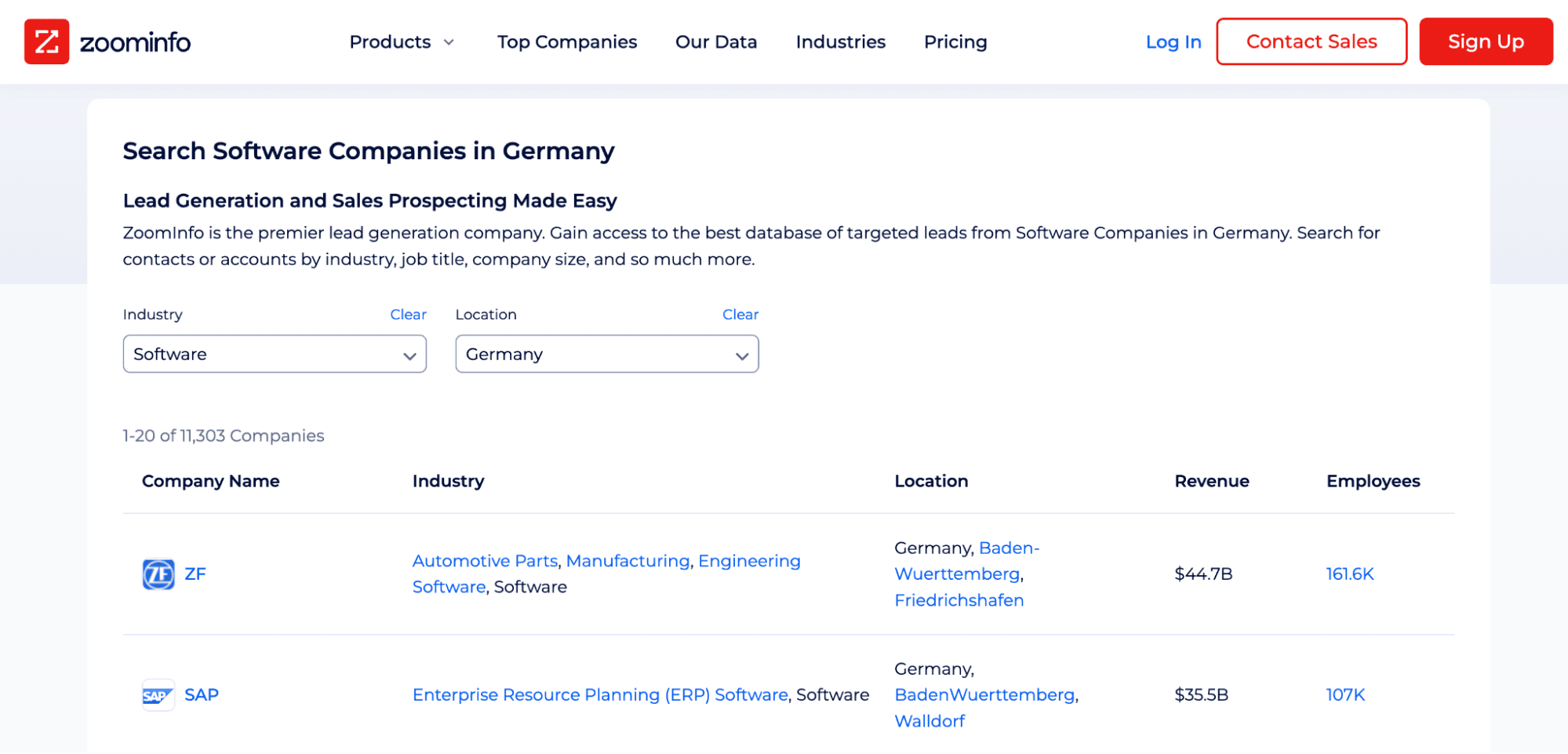Open the Engineering Software industry link
The height and width of the screenshot is (754, 1568).
pos(606,574)
